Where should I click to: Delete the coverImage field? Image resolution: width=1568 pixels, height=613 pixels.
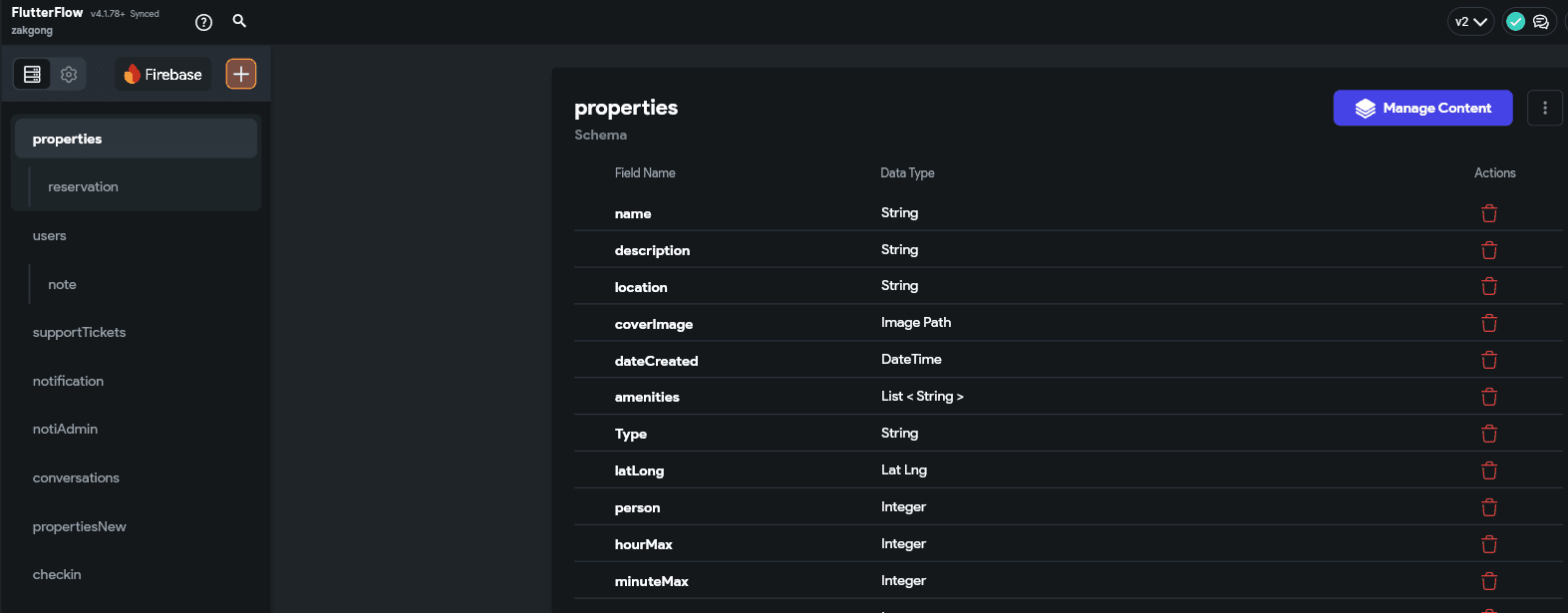point(1488,323)
